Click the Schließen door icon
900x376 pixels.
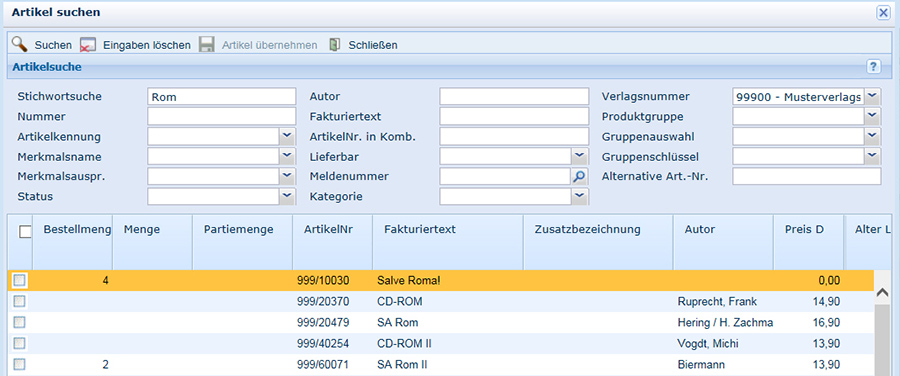[335, 45]
